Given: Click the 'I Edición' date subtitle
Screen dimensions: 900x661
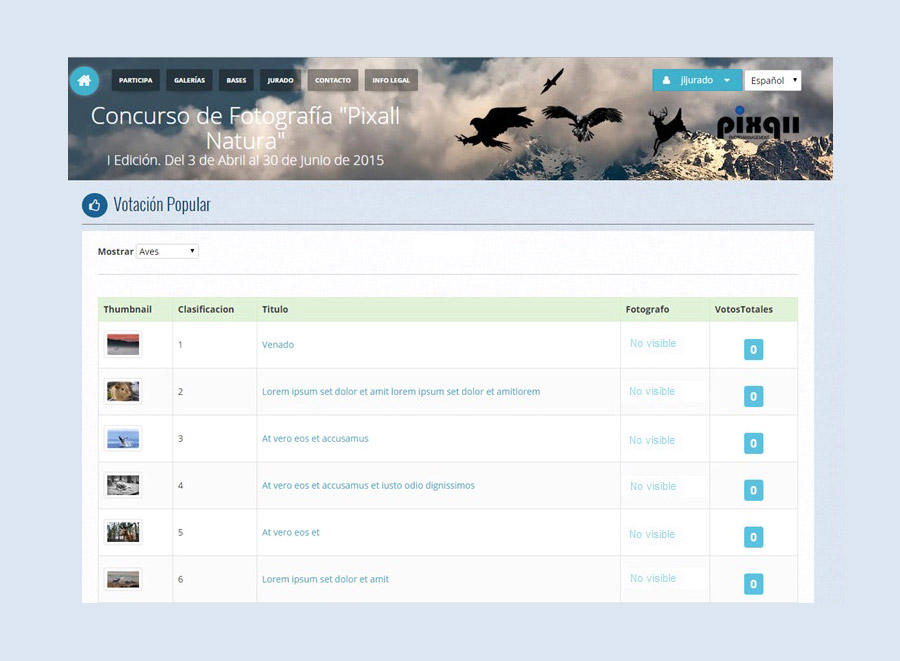Looking at the screenshot, I should point(245,160).
